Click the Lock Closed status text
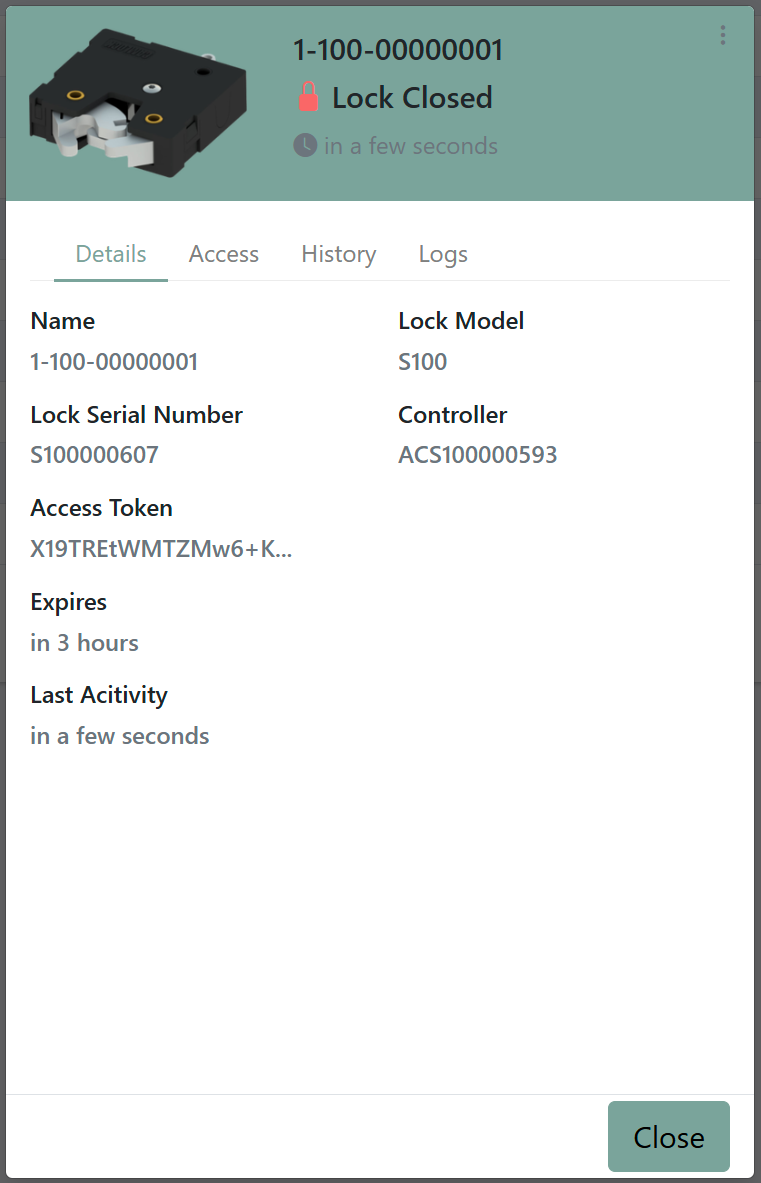Viewport: 761px width, 1183px height. point(413,98)
